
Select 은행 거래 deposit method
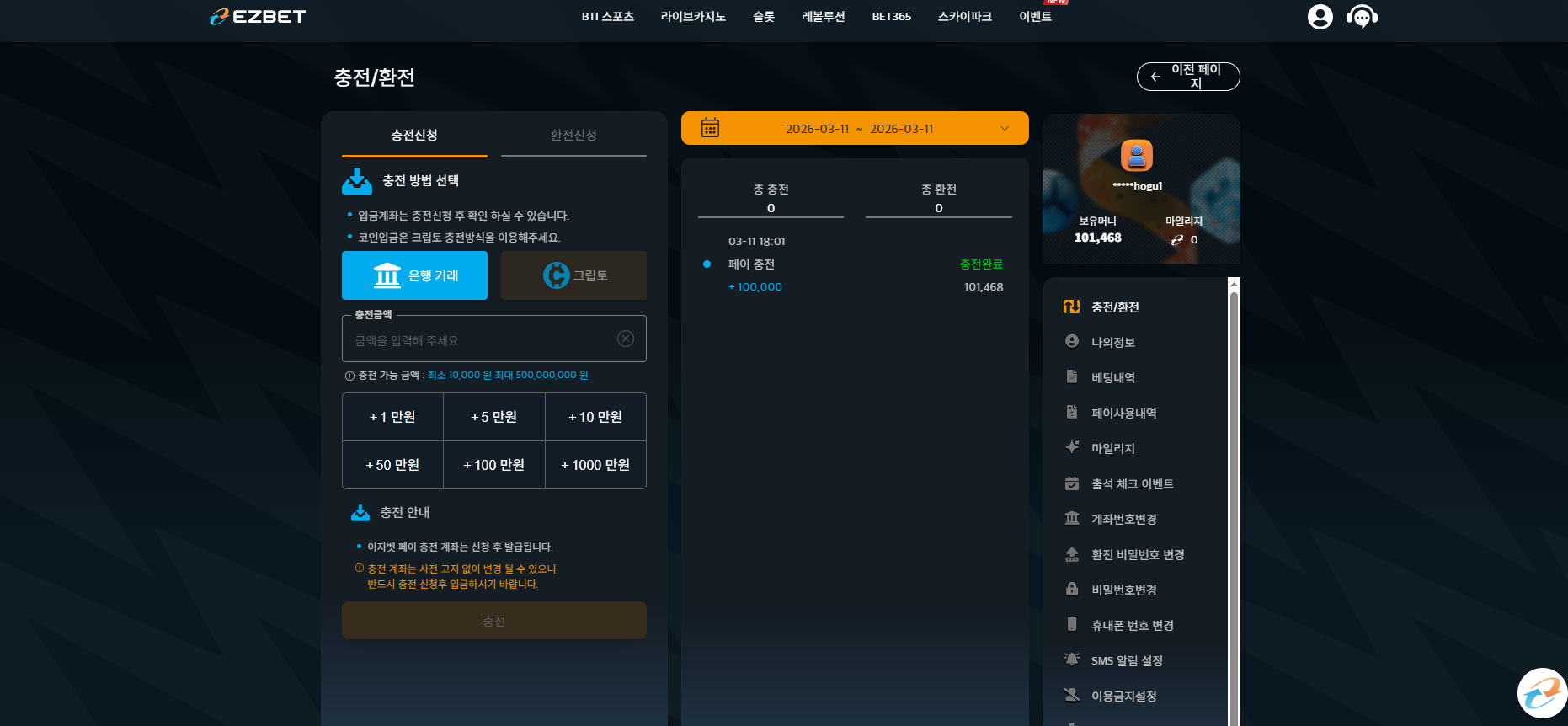click(414, 275)
